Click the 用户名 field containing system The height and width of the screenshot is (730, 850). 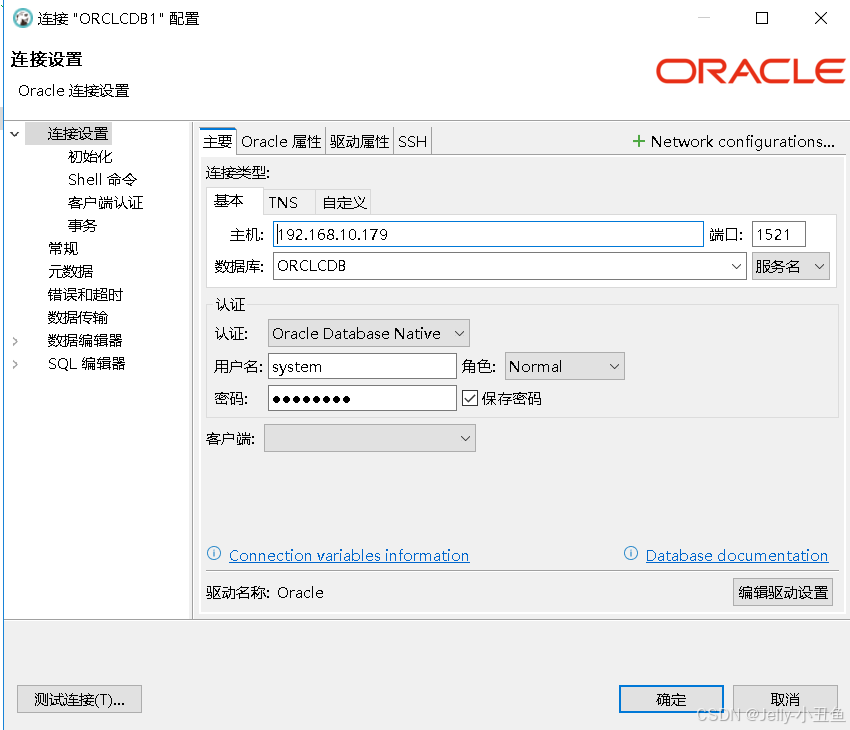click(x=362, y=366)
